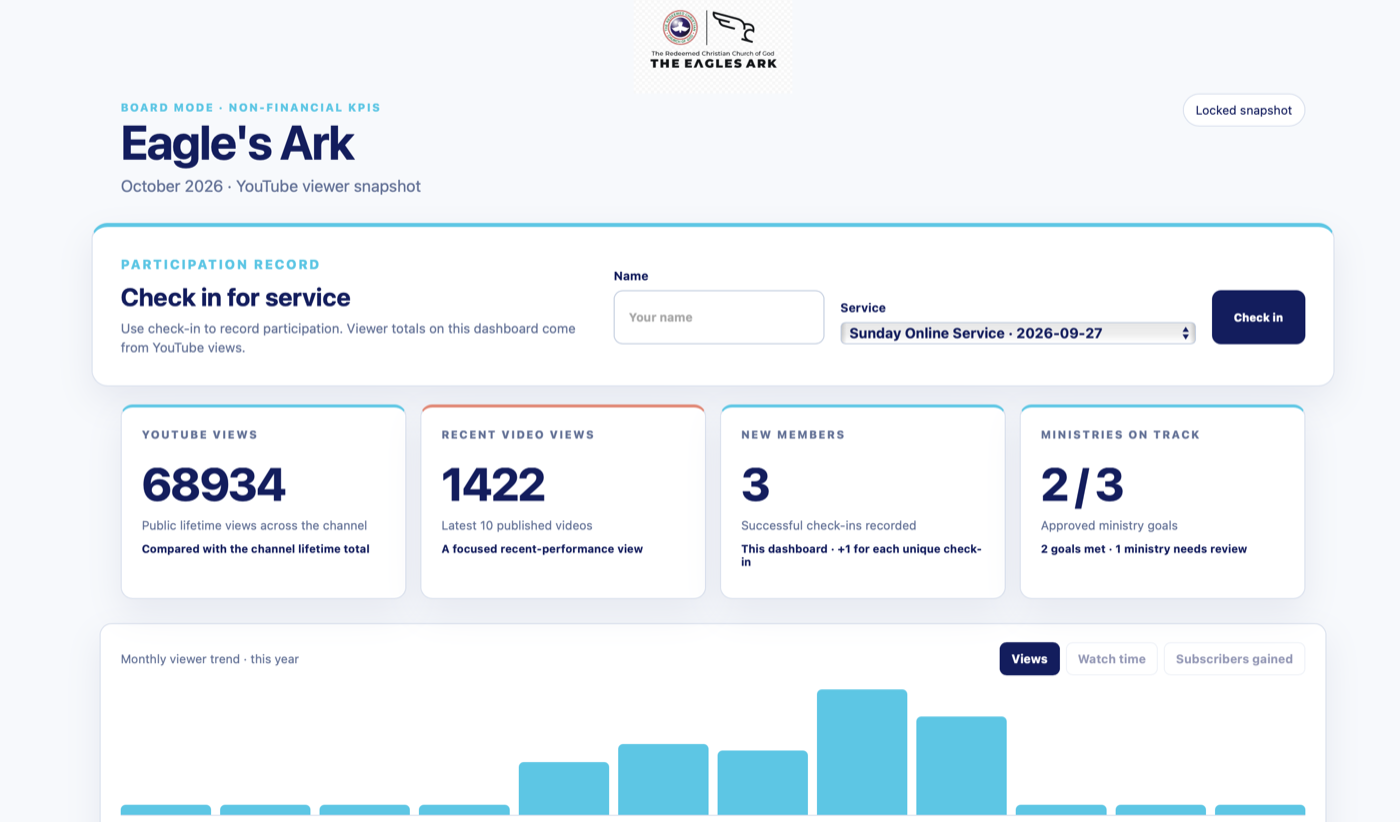Click the Approved ministry goals text

tap(1109, 525)
